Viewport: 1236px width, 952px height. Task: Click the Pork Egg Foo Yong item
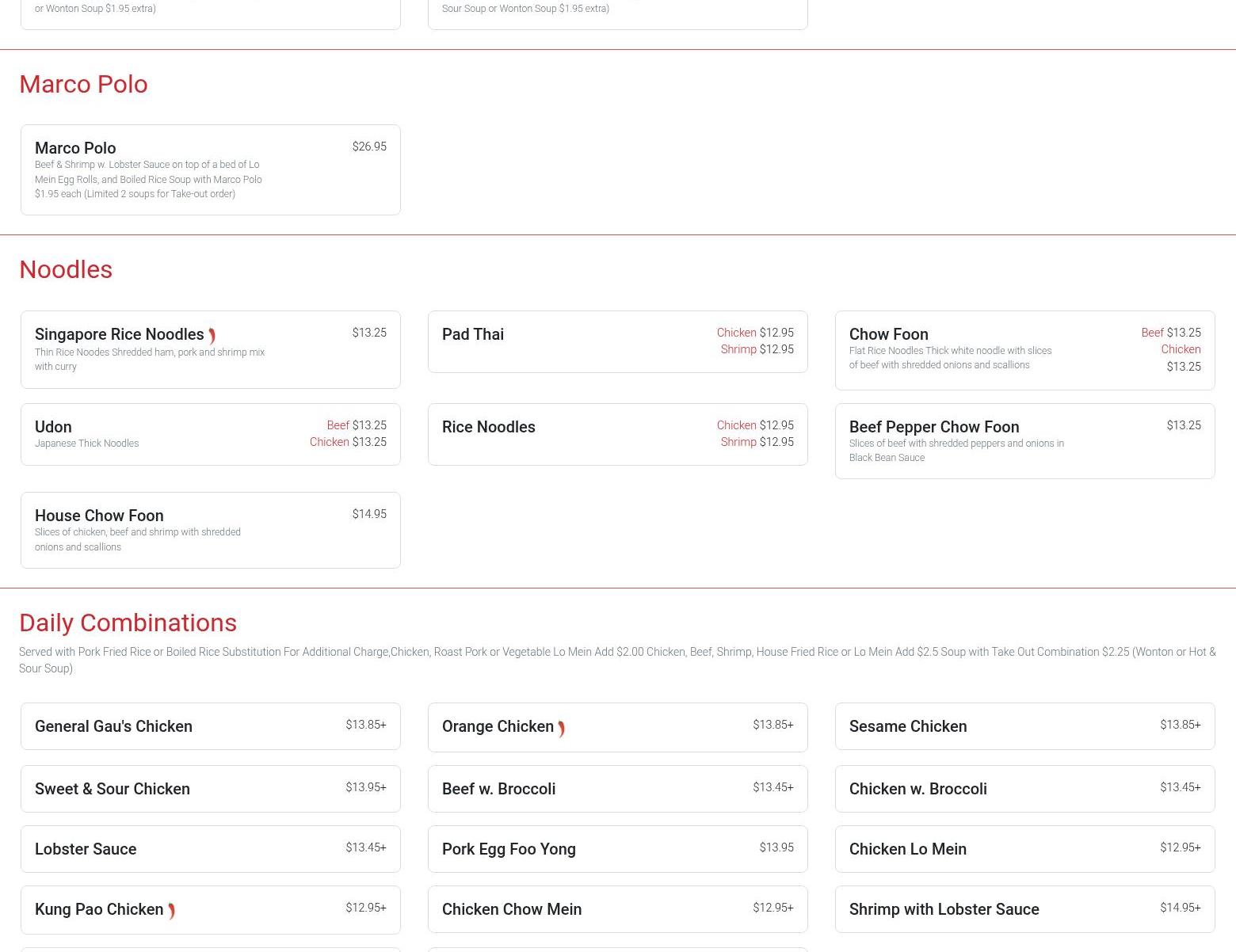(x=617, y=849)
